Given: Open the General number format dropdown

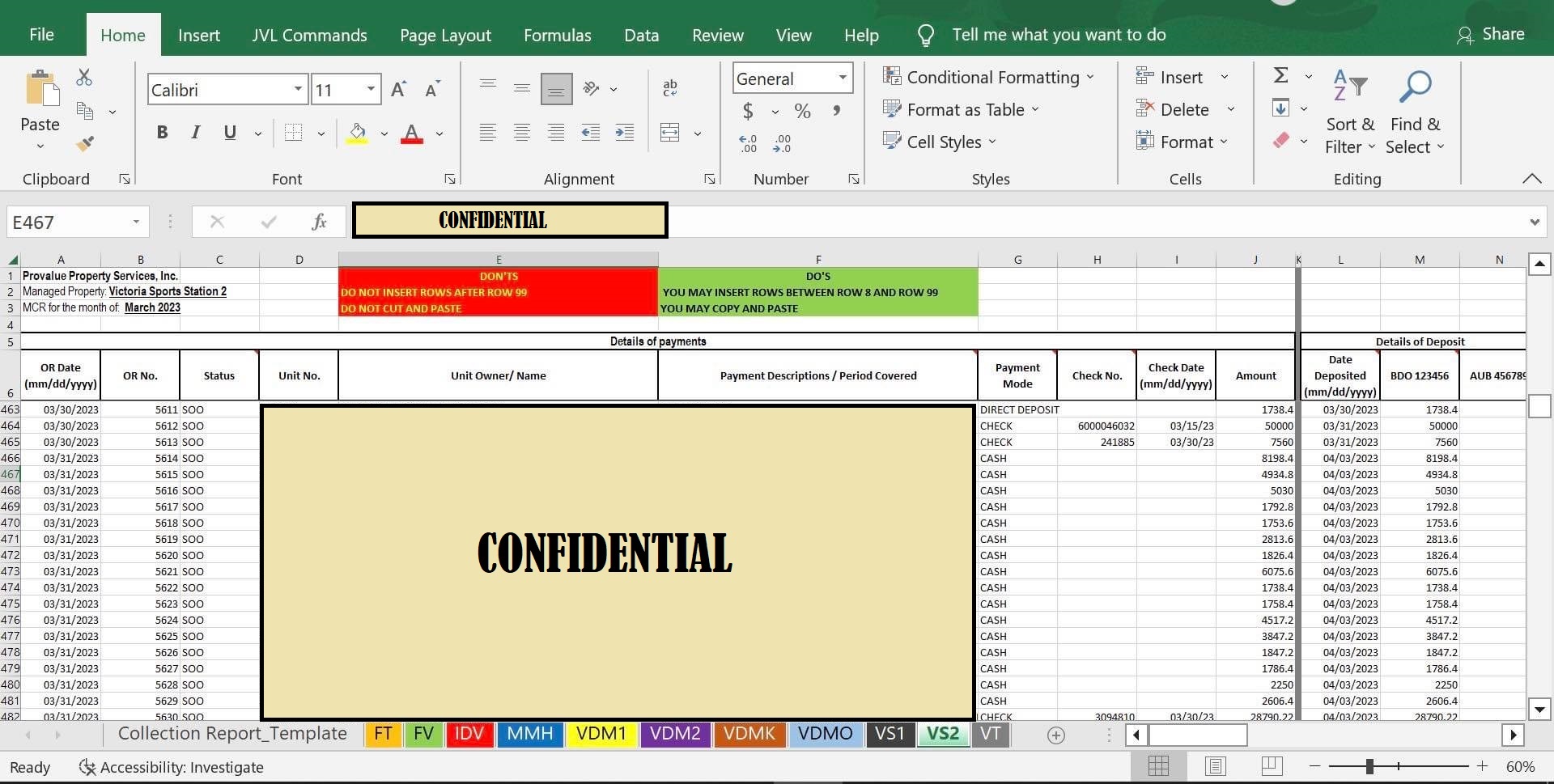Looking at the screenshot, I should tap(843, 78).
